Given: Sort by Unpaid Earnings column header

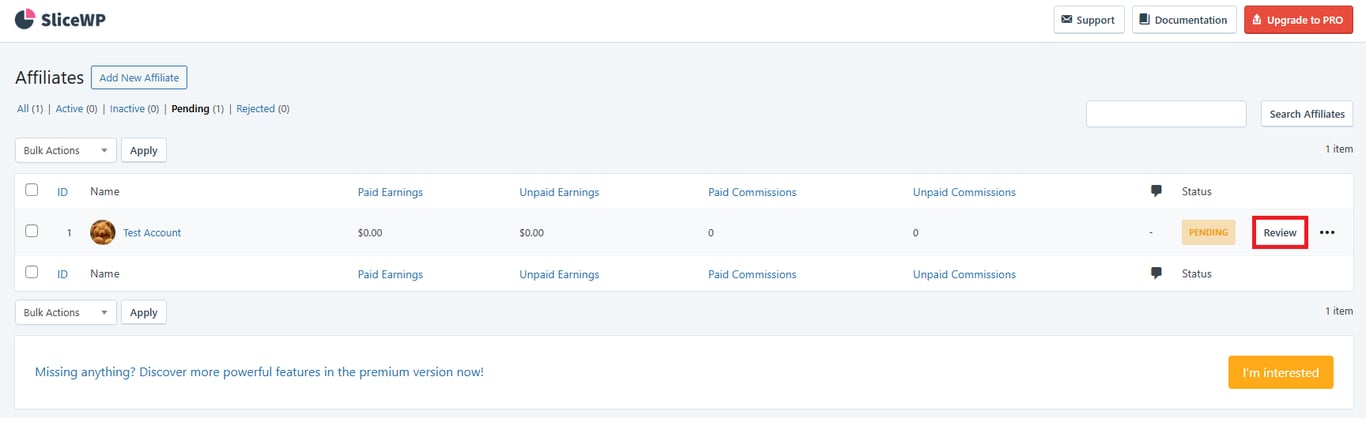Looking at the screenshot, I should pos(559,192).
